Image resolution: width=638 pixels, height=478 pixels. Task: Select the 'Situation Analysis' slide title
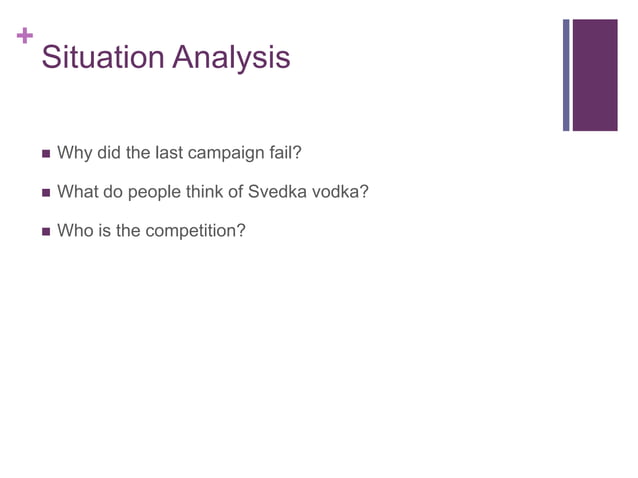166,57
